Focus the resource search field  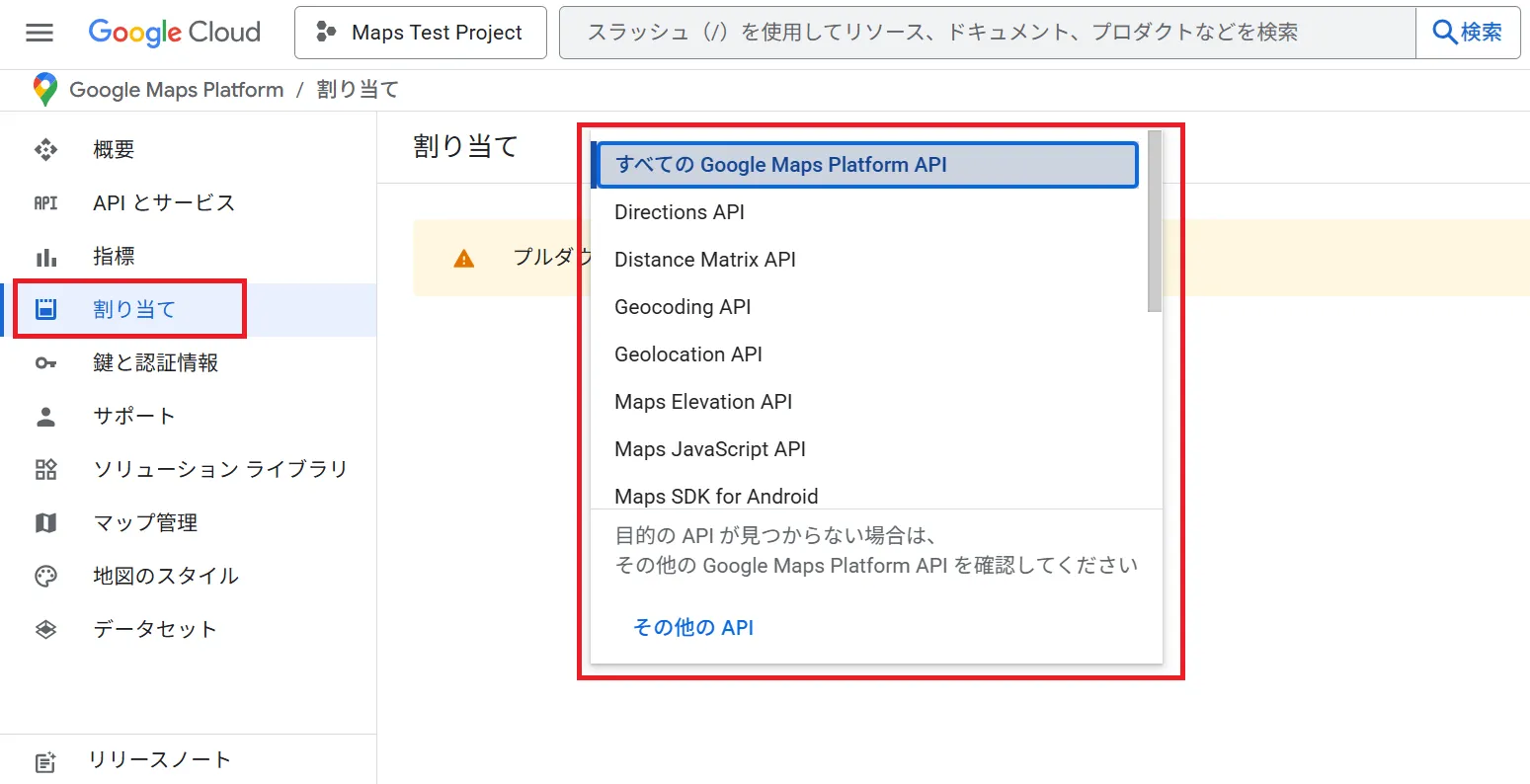pyautogui.click(x=988, y=33)
